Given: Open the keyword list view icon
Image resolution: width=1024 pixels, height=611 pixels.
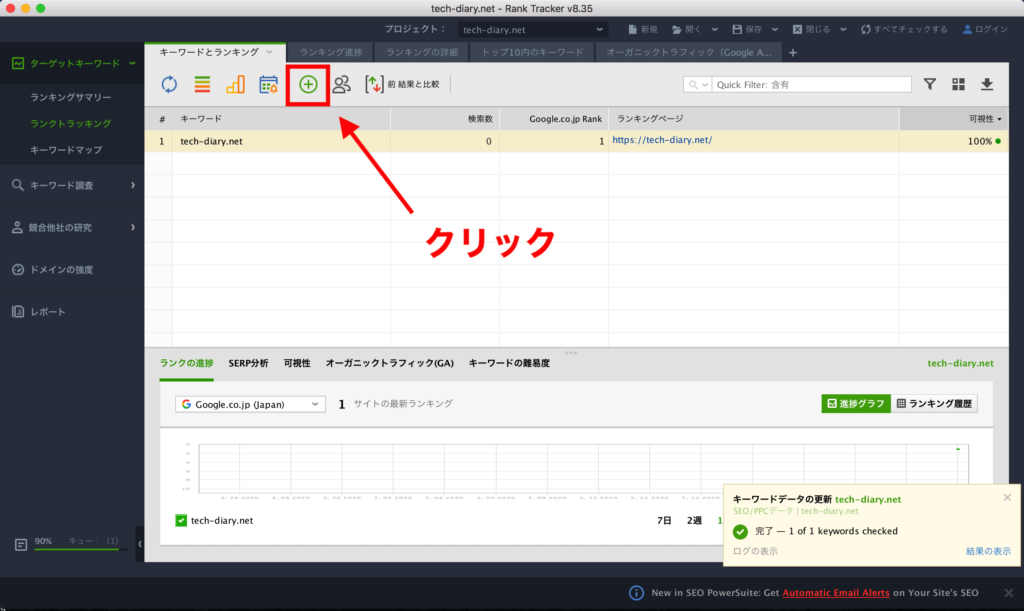Looking at the screenshot, I should 202,84.
